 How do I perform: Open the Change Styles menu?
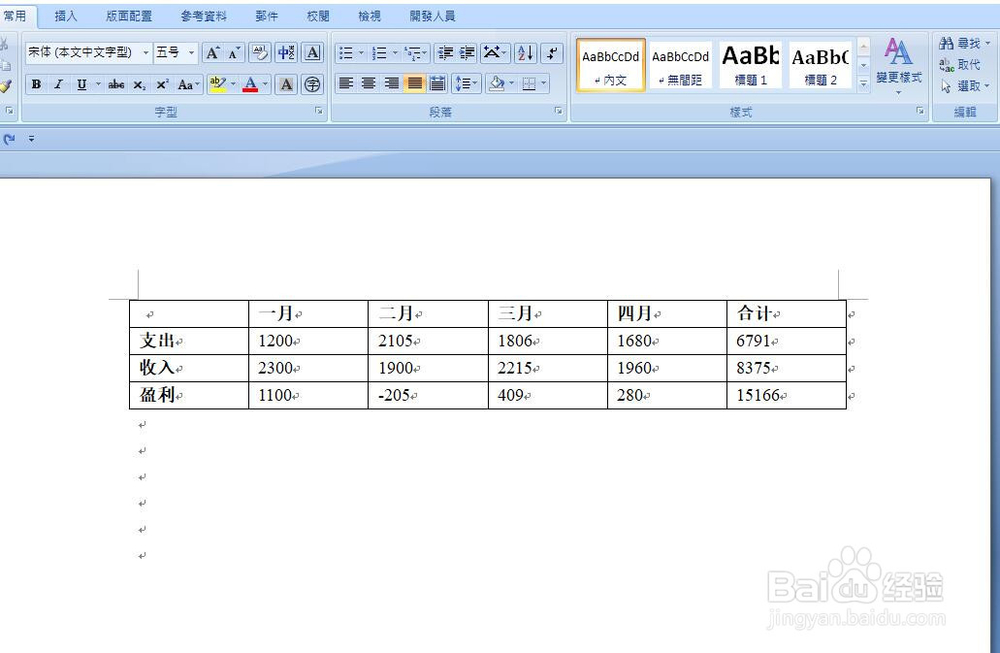click(899, 66)
